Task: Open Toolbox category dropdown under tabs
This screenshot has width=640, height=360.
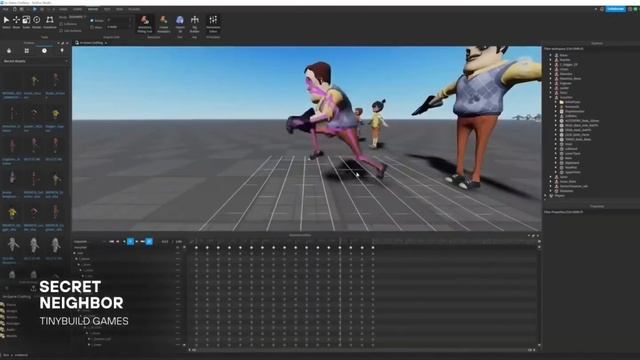Action: pos(36,61)
